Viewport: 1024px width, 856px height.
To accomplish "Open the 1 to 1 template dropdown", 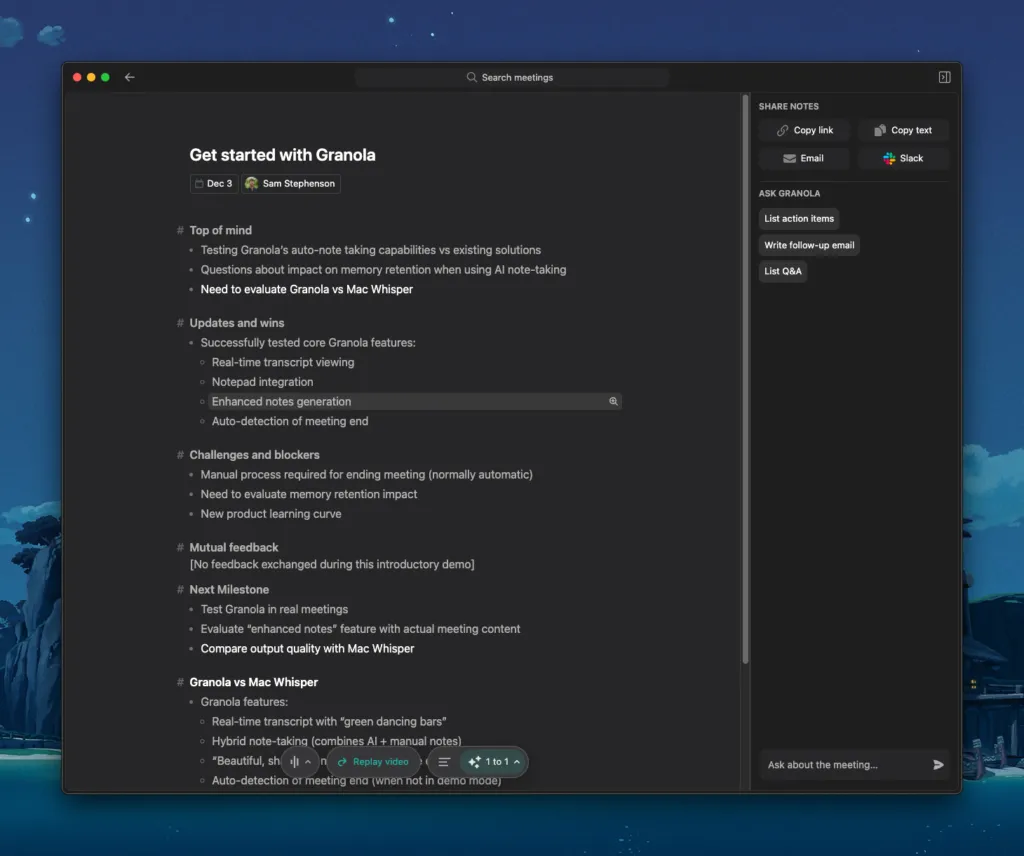I will 494,761.
